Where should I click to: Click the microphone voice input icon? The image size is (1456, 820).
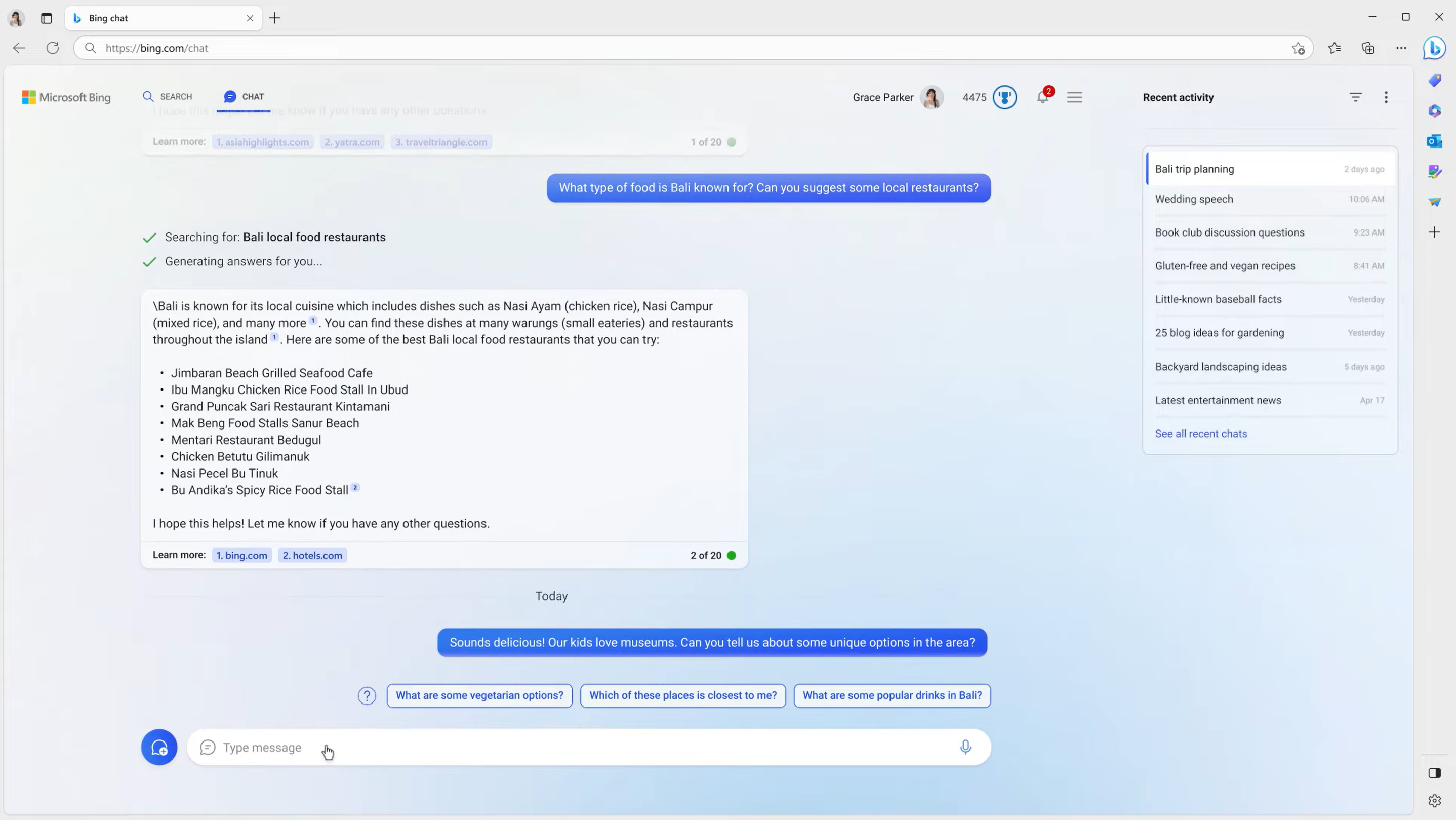[965, 747]
